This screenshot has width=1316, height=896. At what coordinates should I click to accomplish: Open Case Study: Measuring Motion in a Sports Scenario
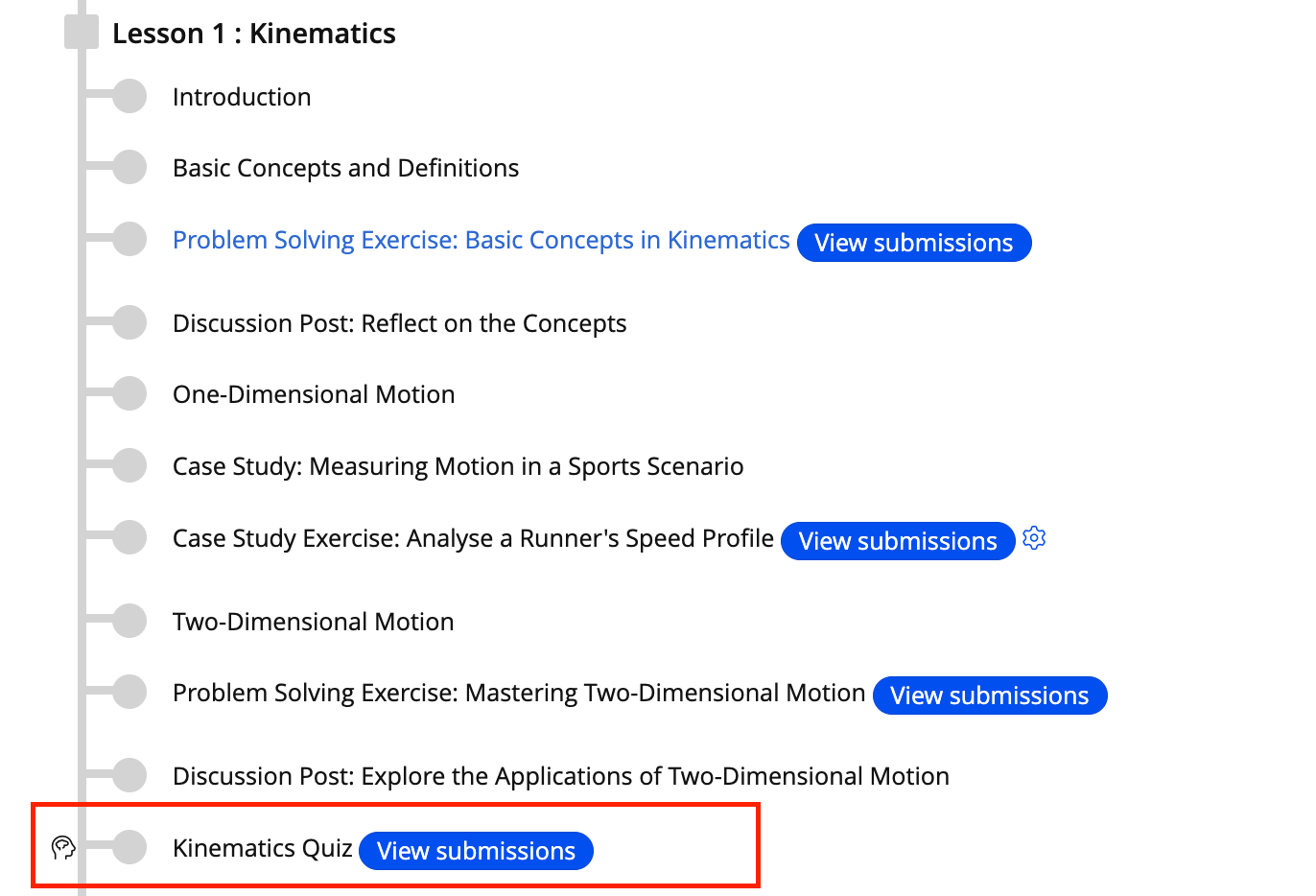point(458,466)
